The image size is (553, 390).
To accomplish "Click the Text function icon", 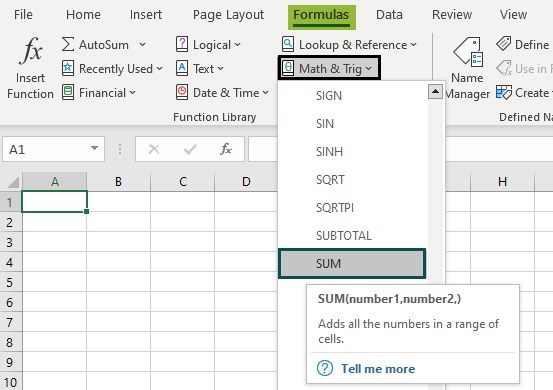I will point(182,68).
